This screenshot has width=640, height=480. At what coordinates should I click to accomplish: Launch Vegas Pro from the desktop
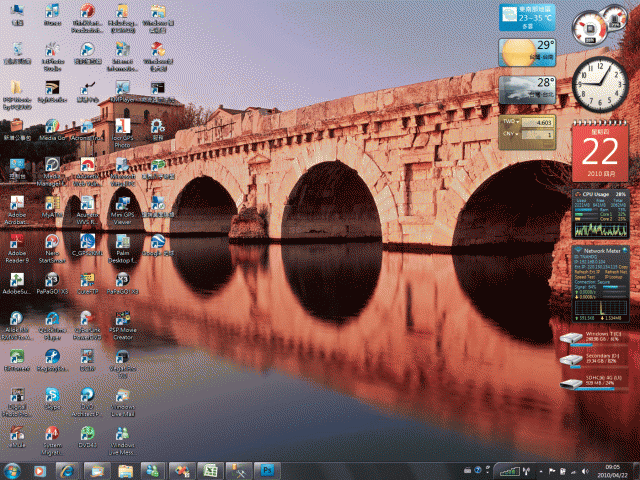tap(122, 355)
